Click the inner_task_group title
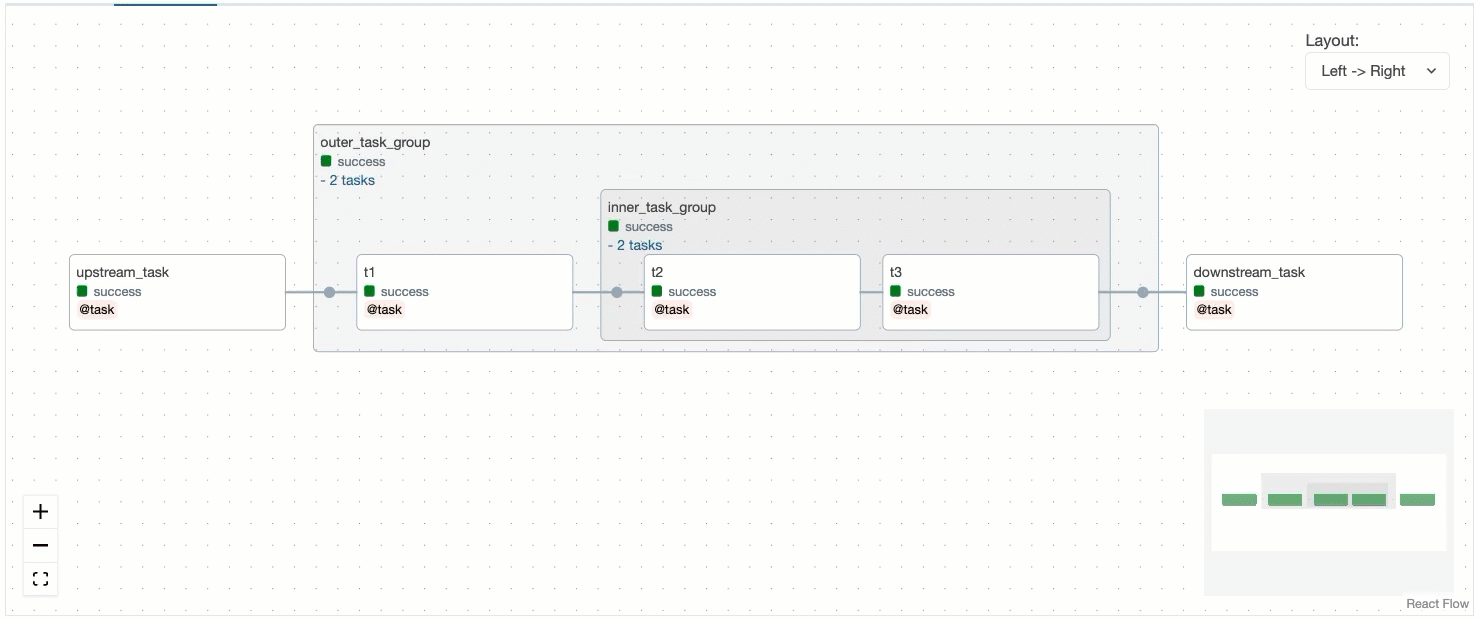Viewport: 1476px width, 620px height. tap(662, 208)
